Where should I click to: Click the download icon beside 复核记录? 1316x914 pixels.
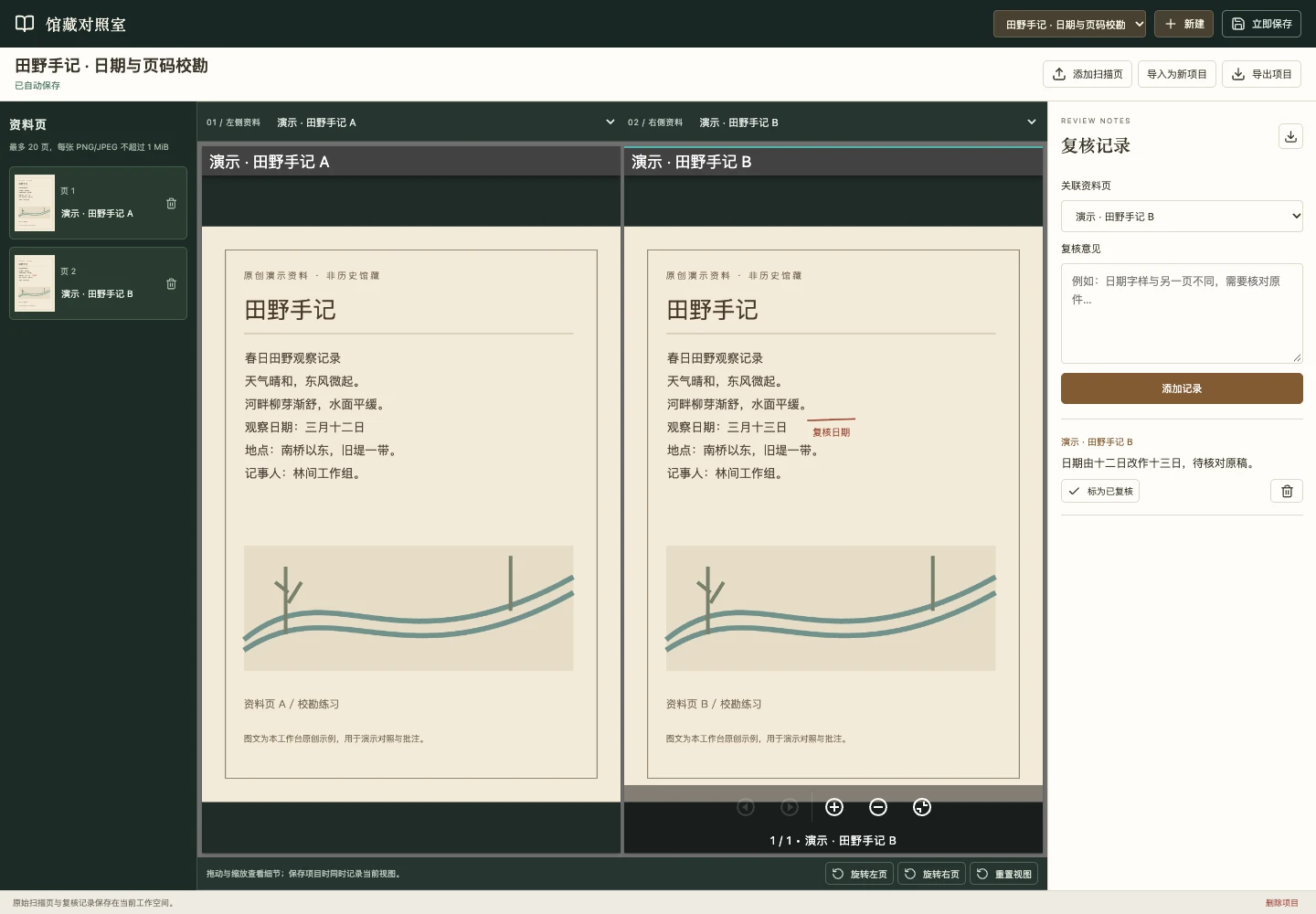[x=1290, y=136]
